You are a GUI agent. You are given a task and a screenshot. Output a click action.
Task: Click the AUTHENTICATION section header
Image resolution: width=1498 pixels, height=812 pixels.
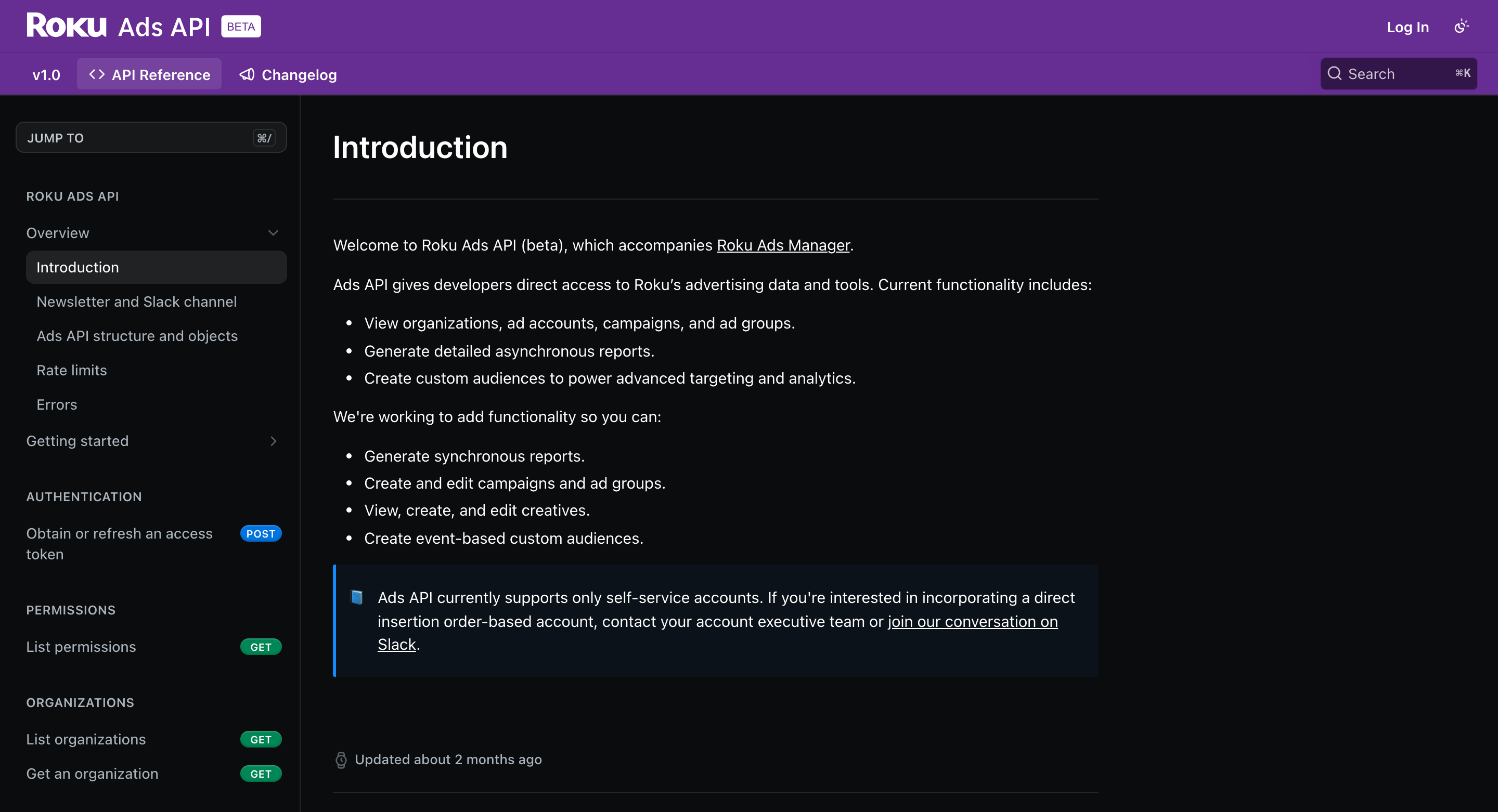(84, 497)
